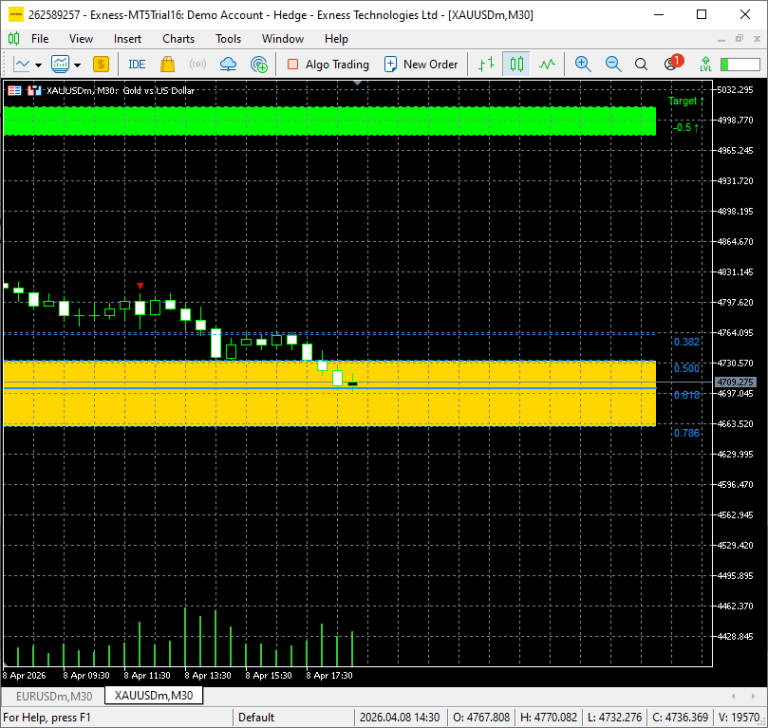This screenshot has width=768, height=728.
Task: Open the Charts menu
Action: (178, 39)
